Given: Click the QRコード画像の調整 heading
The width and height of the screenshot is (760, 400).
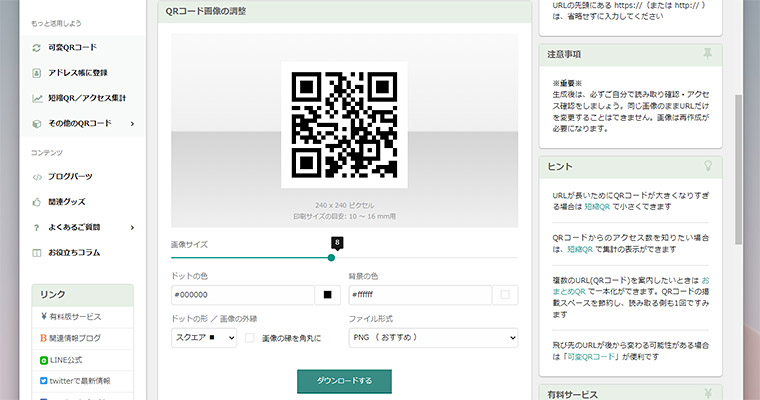Looking at the screenshot, I should point(206,11).
